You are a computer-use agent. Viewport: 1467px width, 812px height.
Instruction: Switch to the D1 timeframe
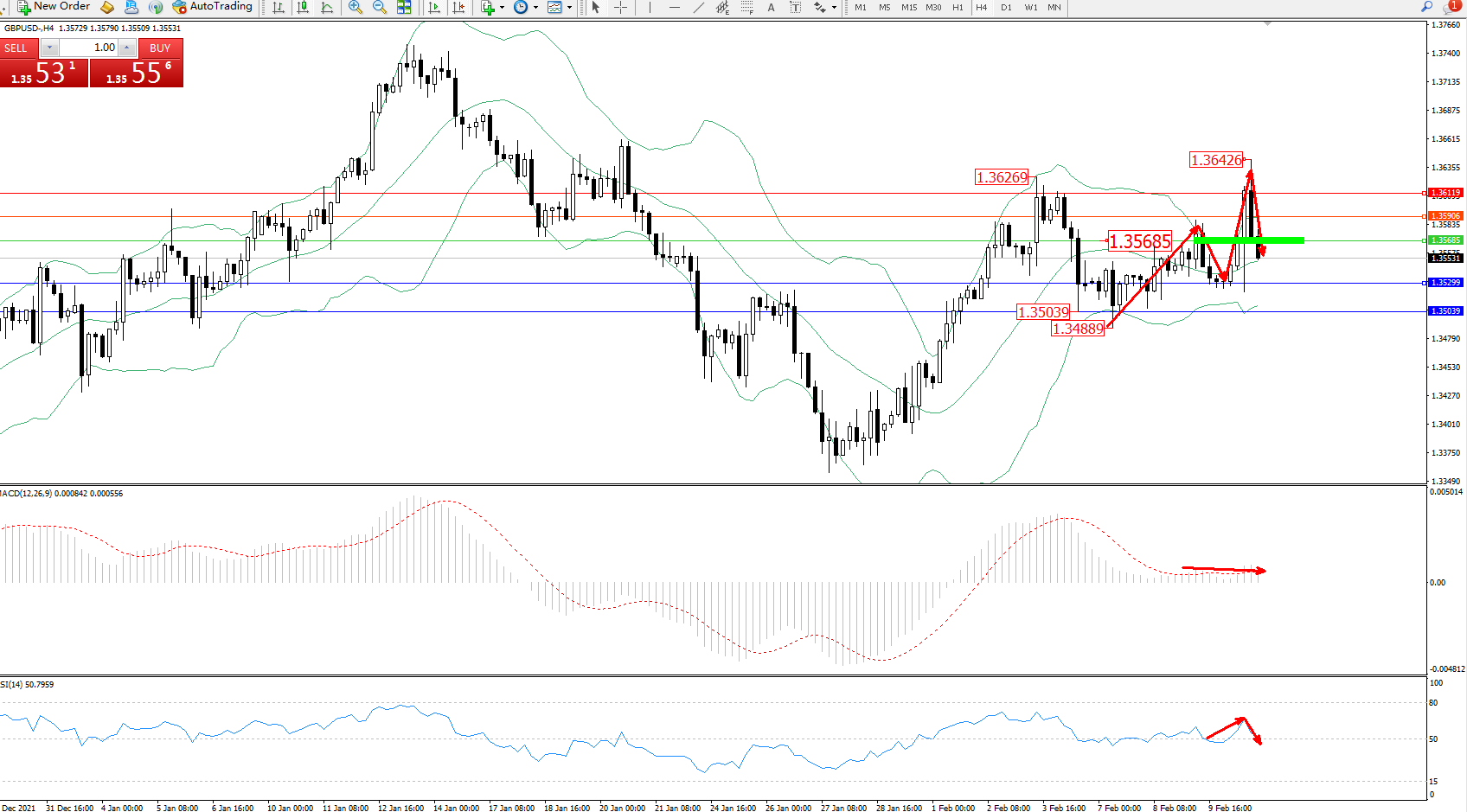(x=1006, y=7)
